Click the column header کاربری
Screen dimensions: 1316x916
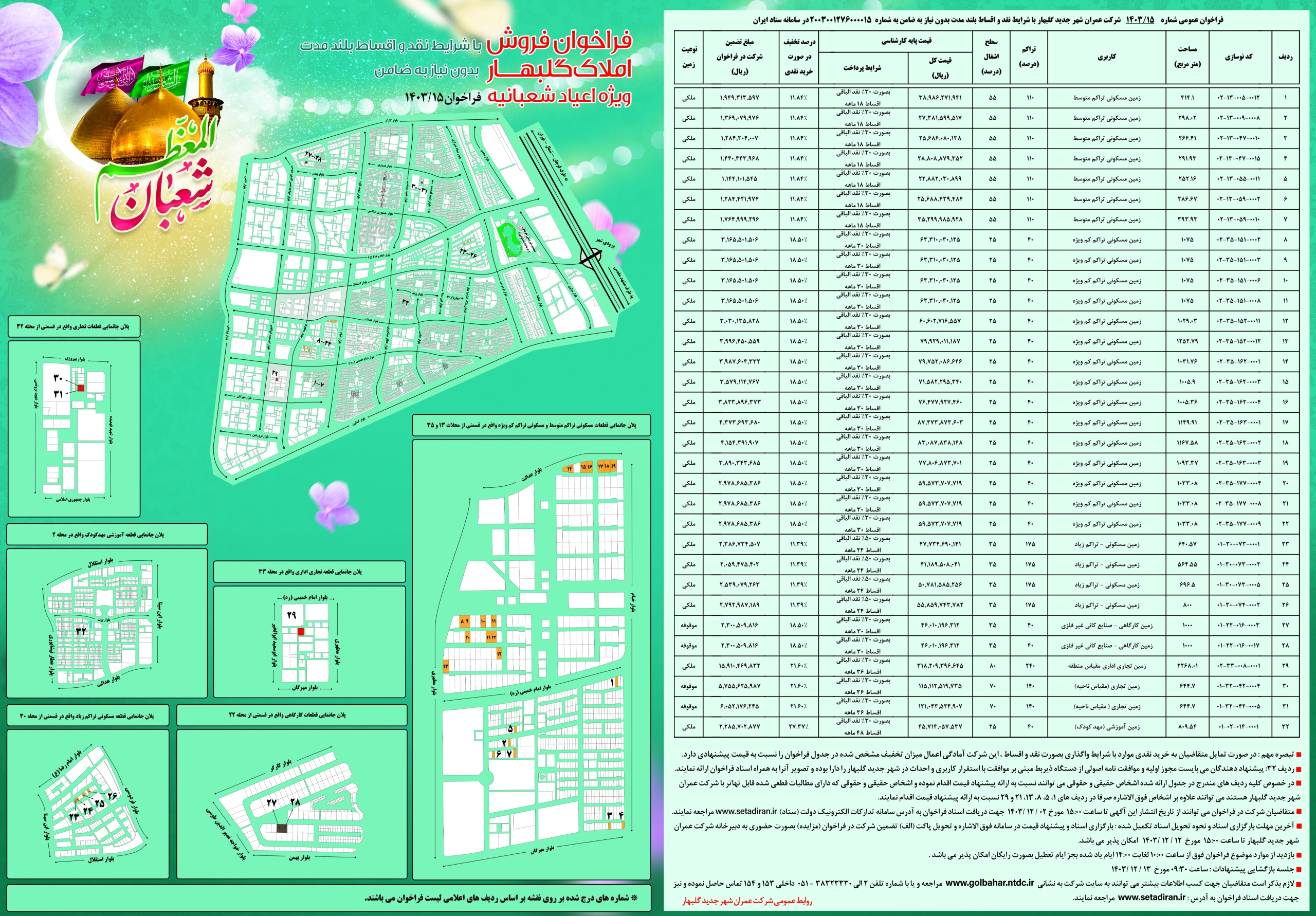coord(1106,57)
